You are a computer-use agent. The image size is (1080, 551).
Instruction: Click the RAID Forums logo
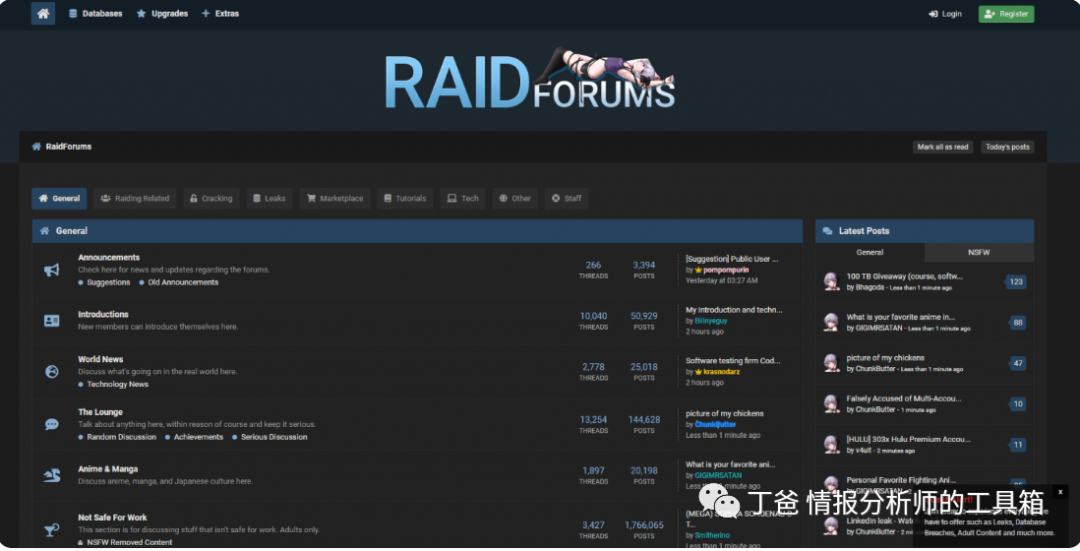tap(529, 79)
